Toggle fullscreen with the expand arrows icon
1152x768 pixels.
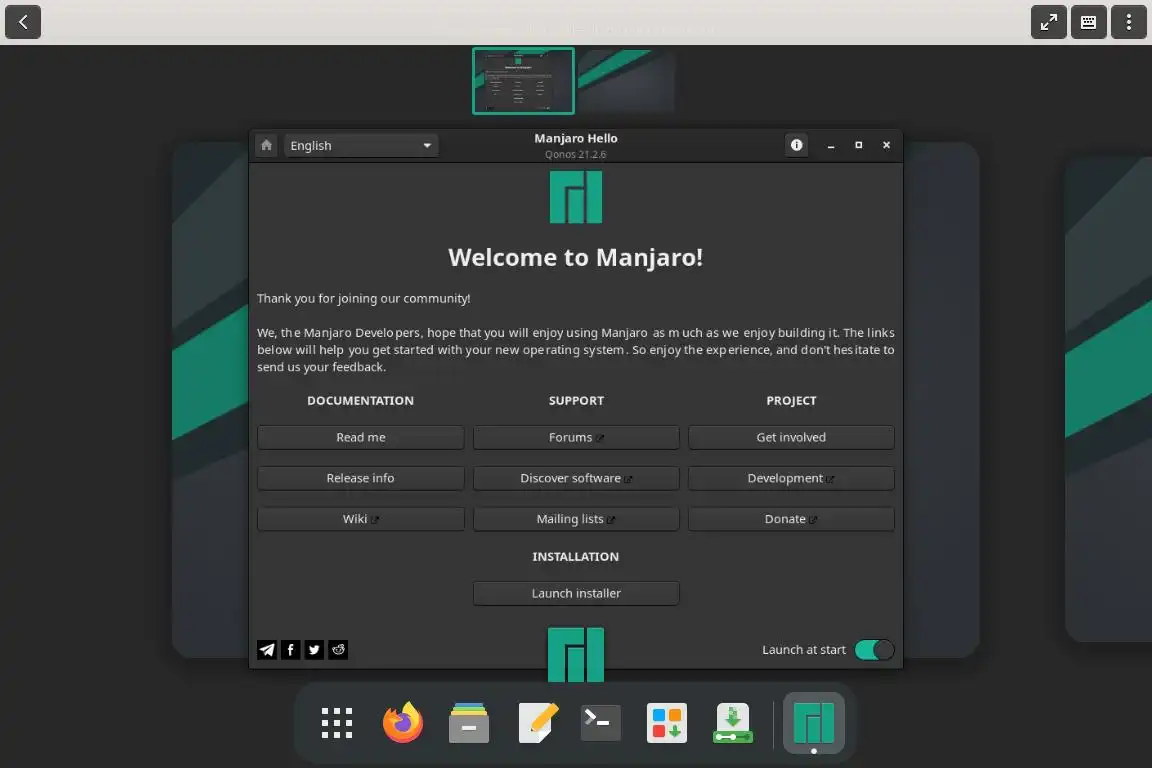1048,22
